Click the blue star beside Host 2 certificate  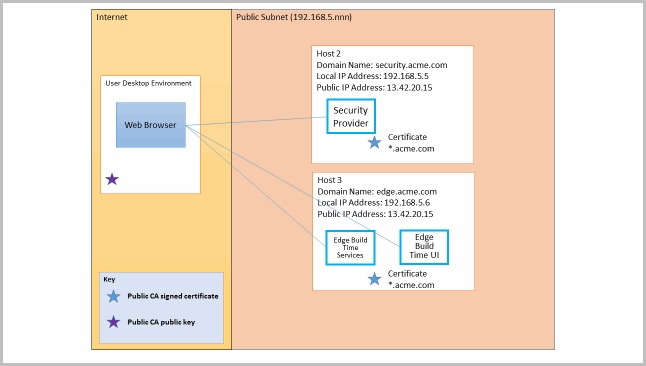[374, 143]
